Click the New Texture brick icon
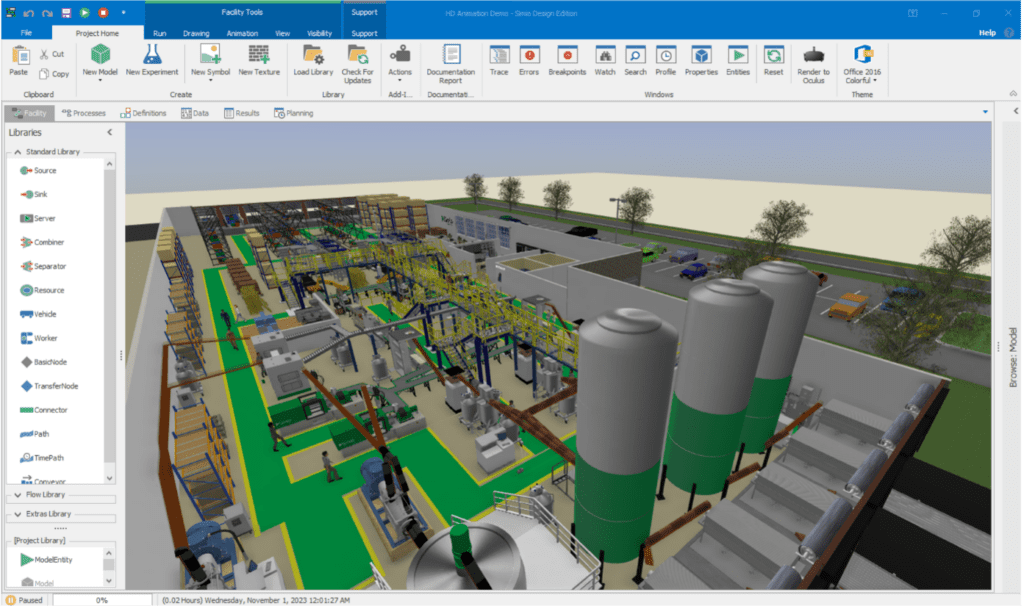Image resolution: width=1024 pixels, height=606 pixels. pyautogui.click(x=259, y=55)
